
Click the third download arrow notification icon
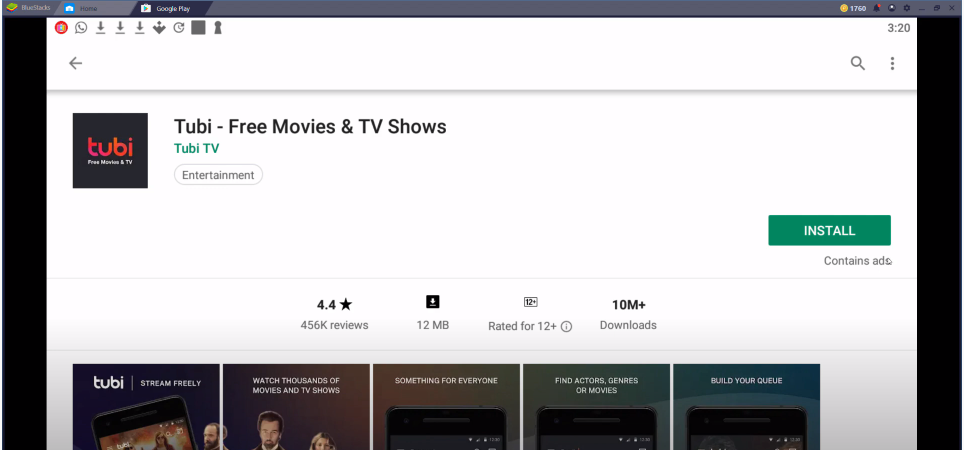coord(140,28)
